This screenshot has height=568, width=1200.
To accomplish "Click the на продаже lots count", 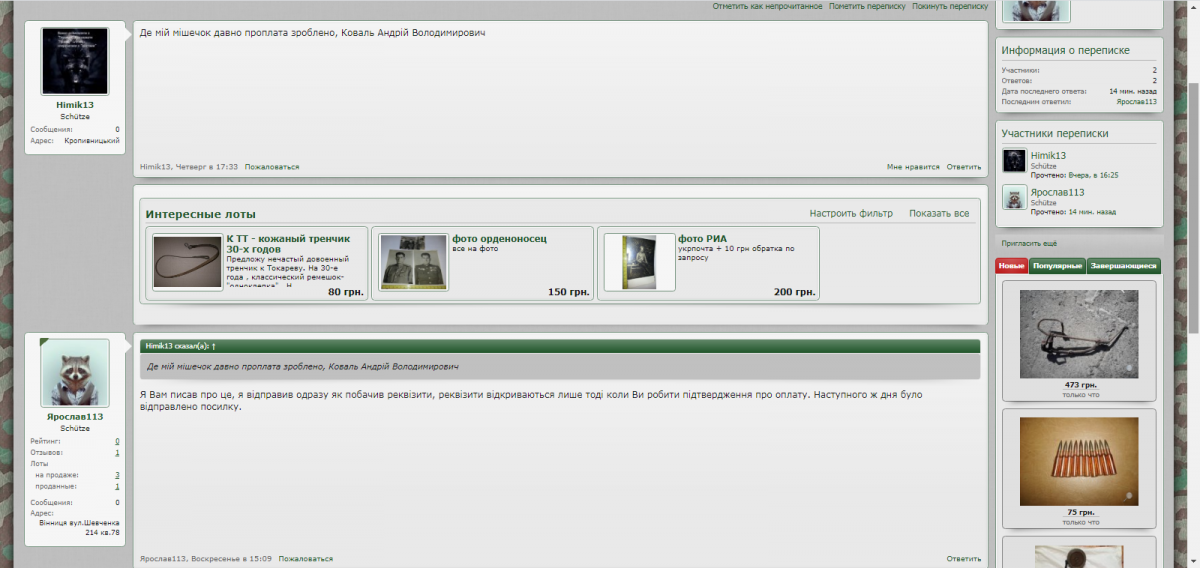I will [x=117, y=475].
